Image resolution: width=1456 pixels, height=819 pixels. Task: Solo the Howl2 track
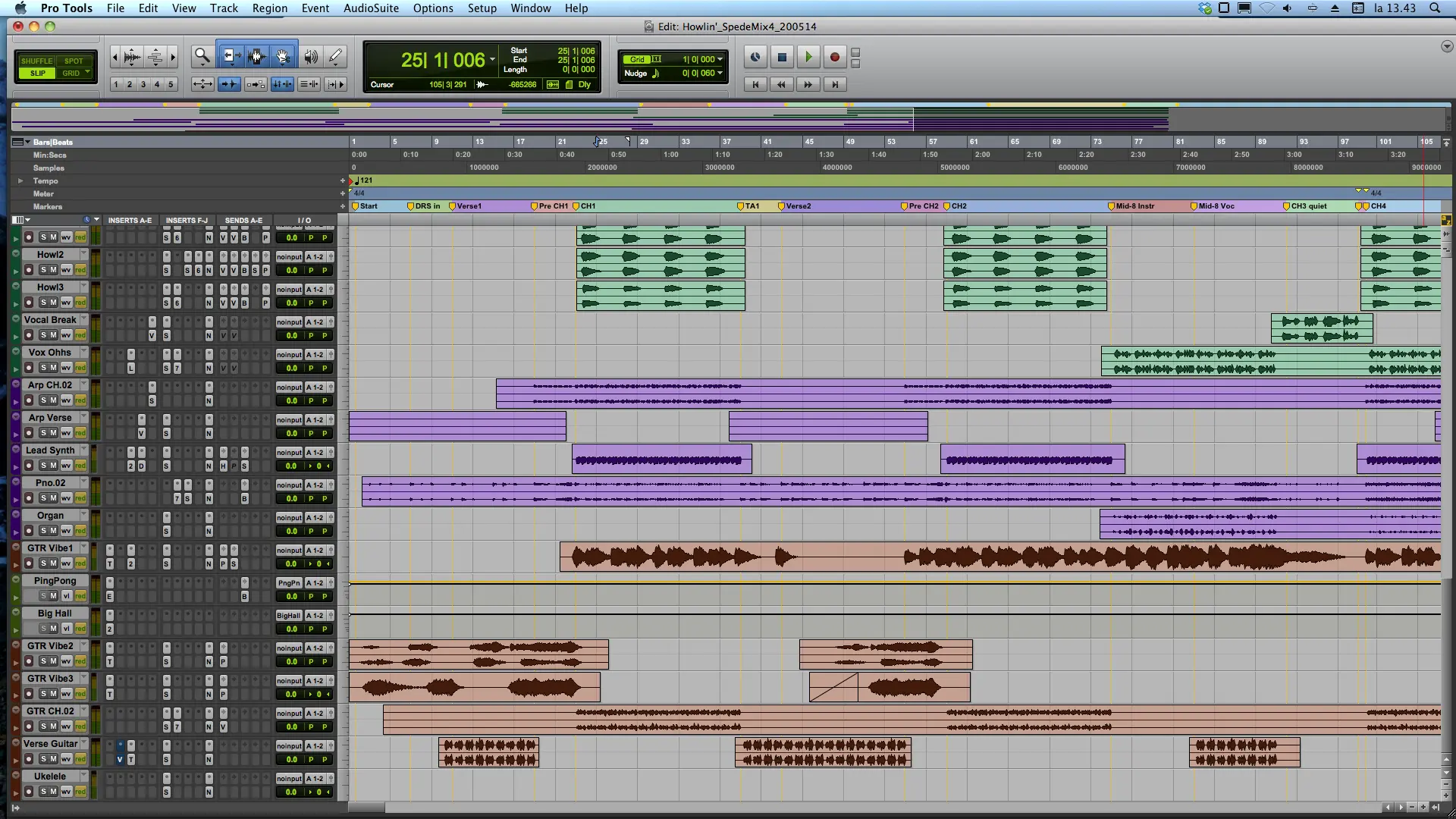coord(43,270)
